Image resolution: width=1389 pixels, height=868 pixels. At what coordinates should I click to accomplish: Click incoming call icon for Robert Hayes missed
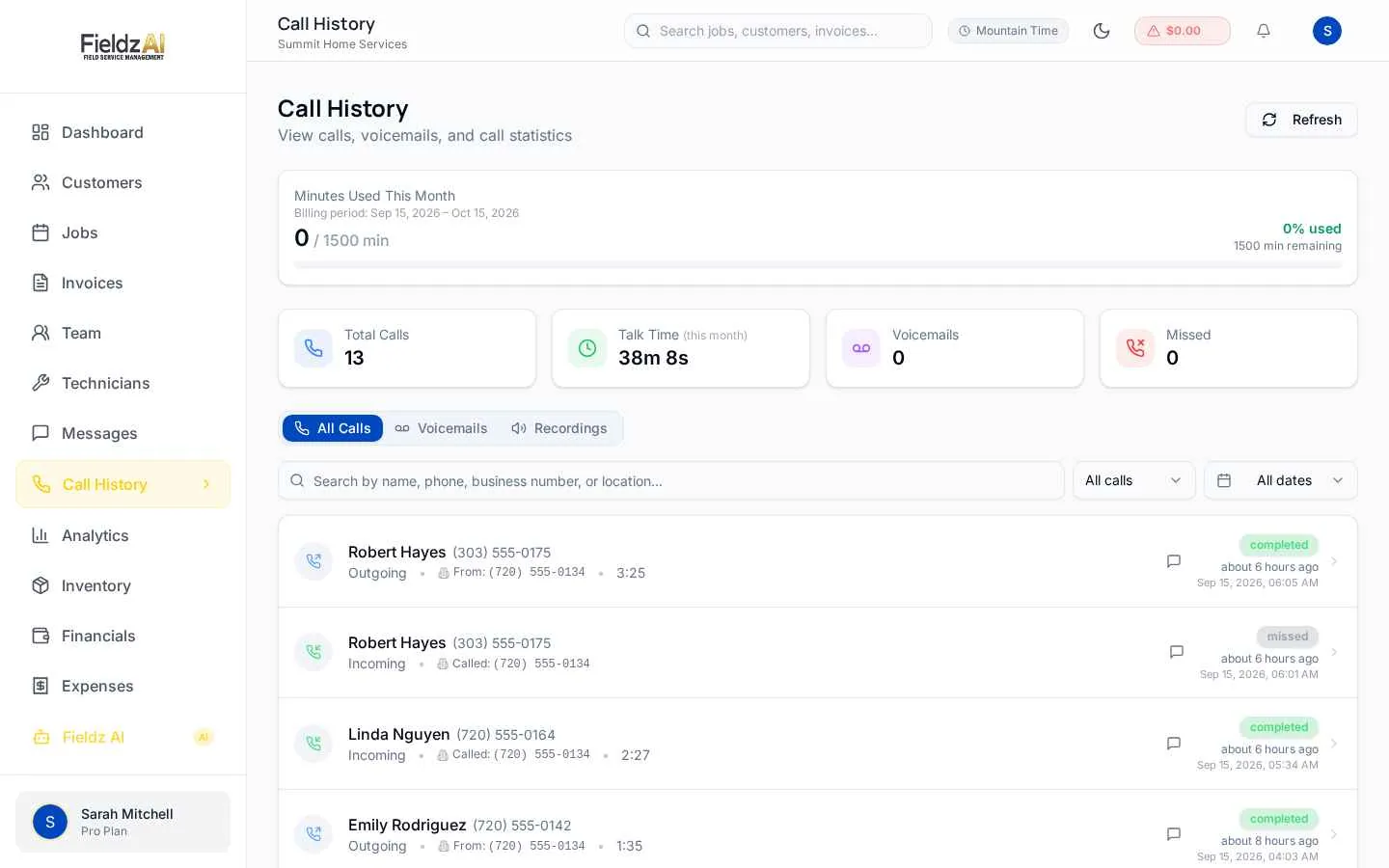point(313,652)
